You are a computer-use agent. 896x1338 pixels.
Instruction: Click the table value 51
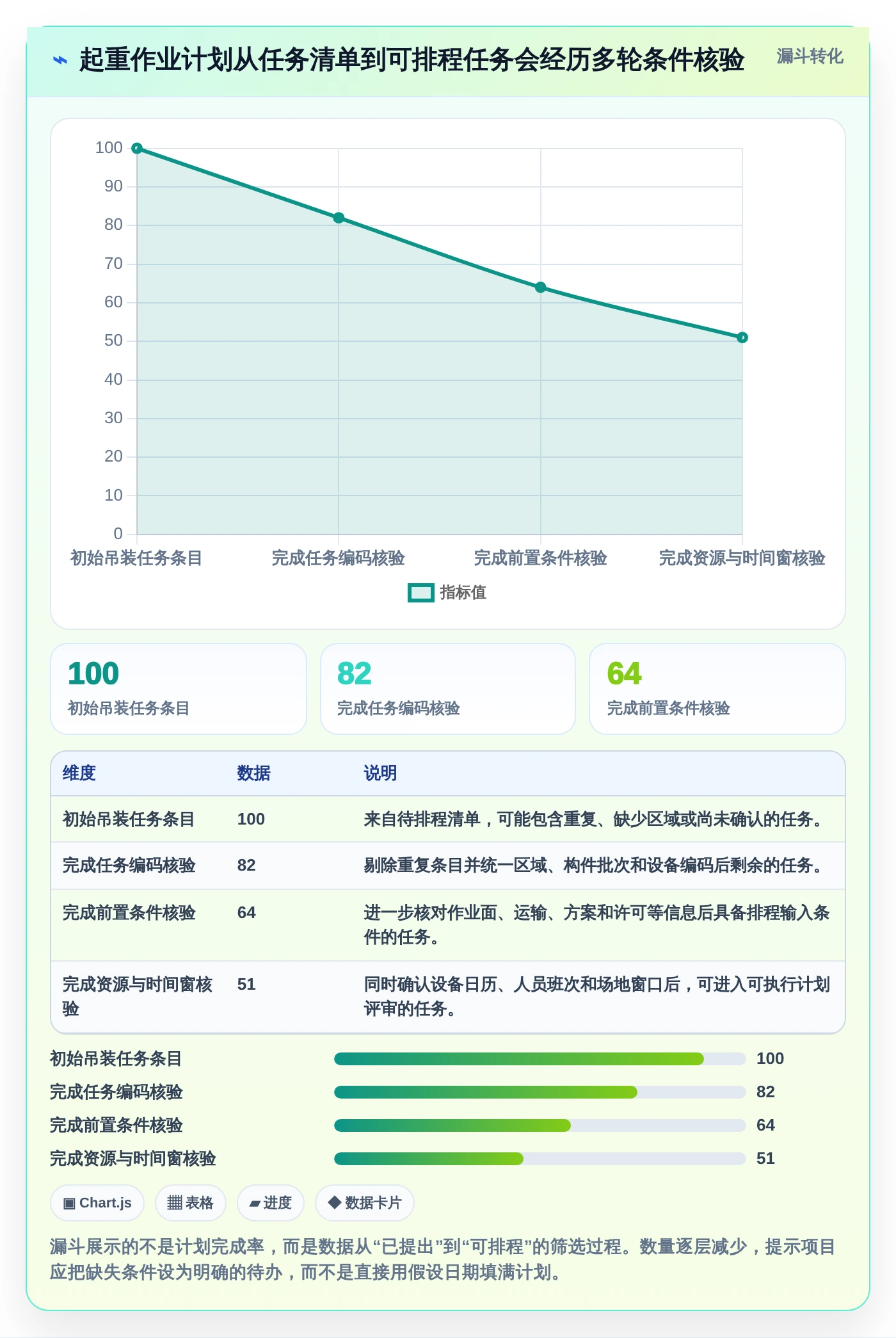point(246,985)
